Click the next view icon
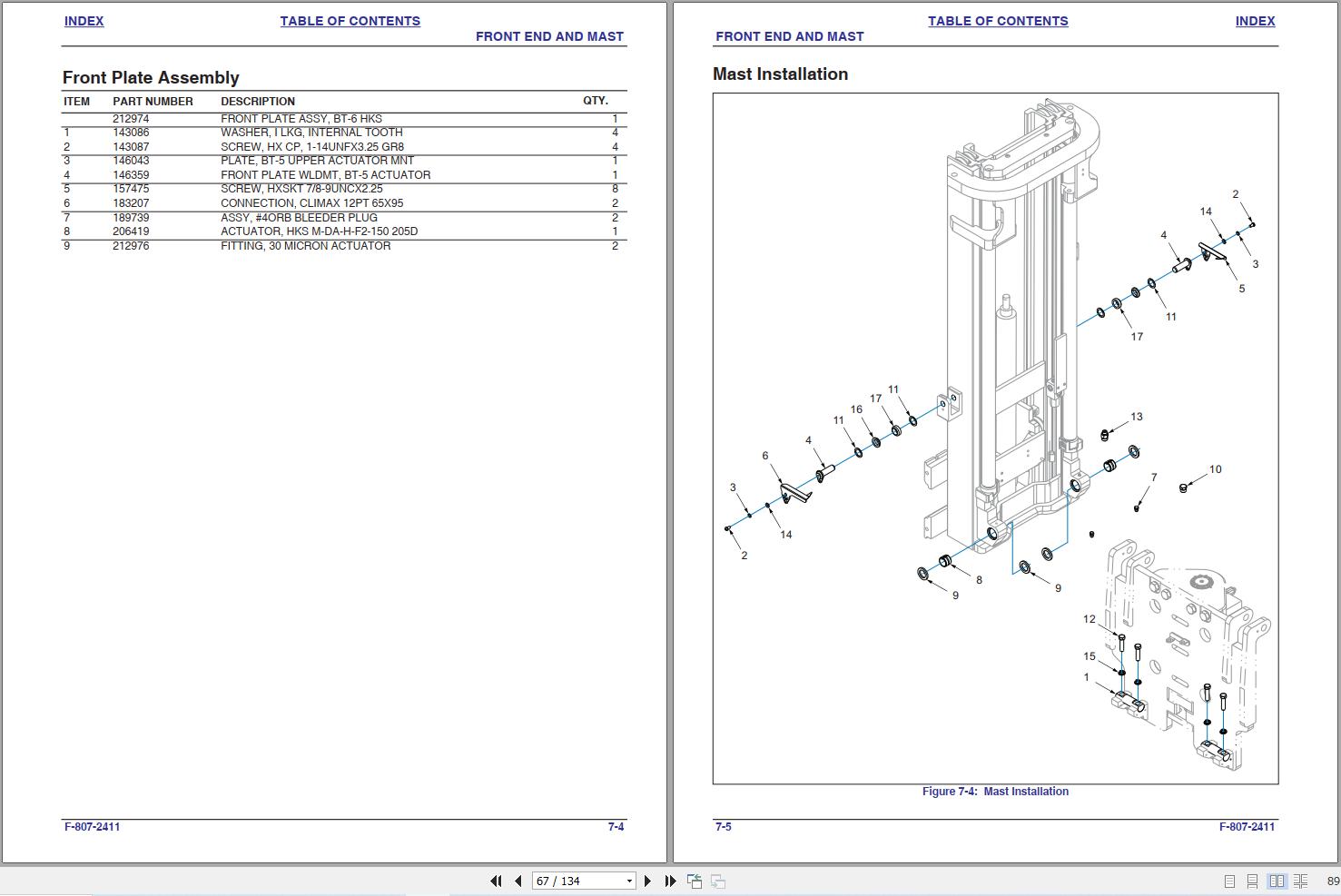 click(x=717, y=881)
